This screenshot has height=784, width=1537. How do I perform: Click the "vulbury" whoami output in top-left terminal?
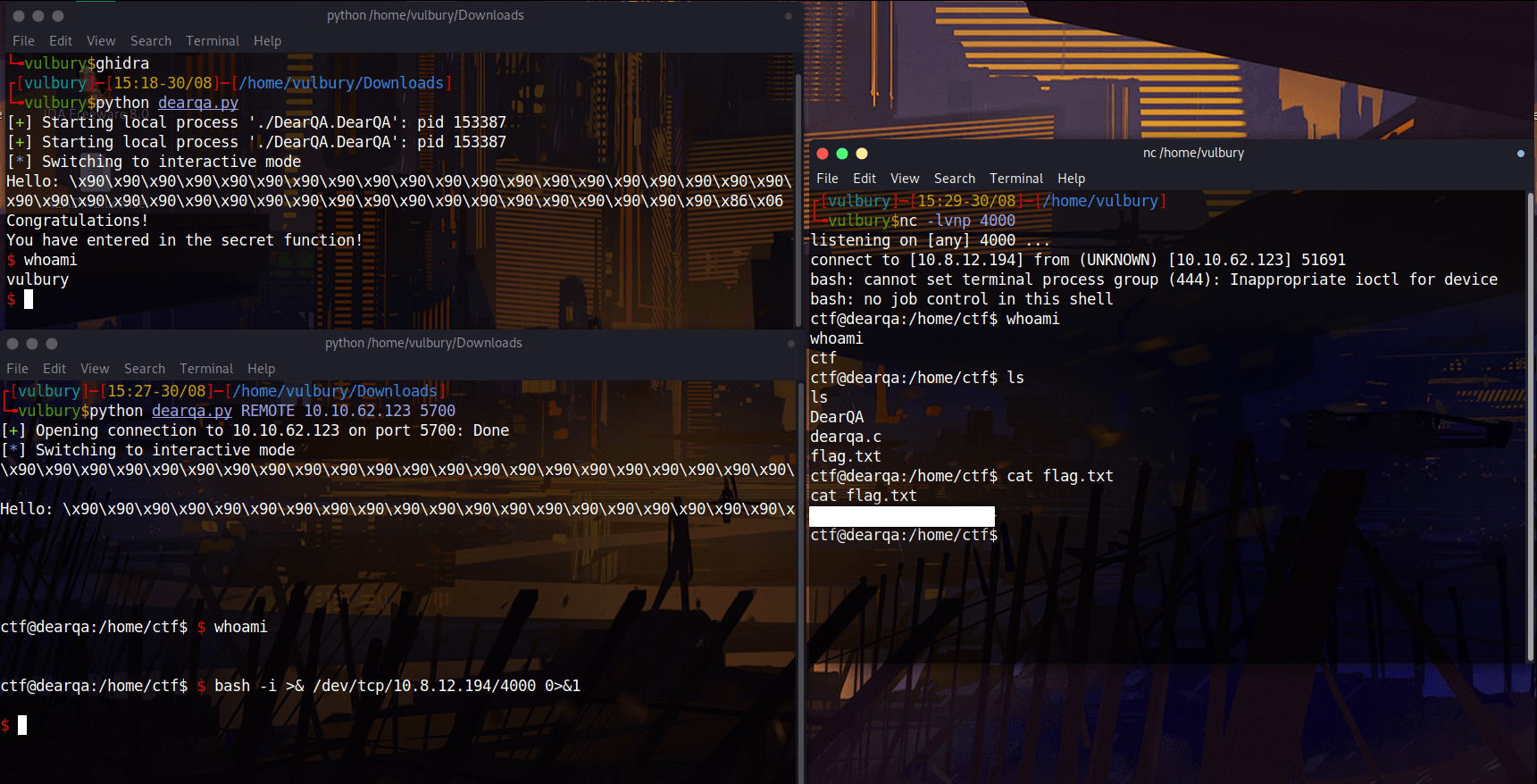(x=38, y=279)
